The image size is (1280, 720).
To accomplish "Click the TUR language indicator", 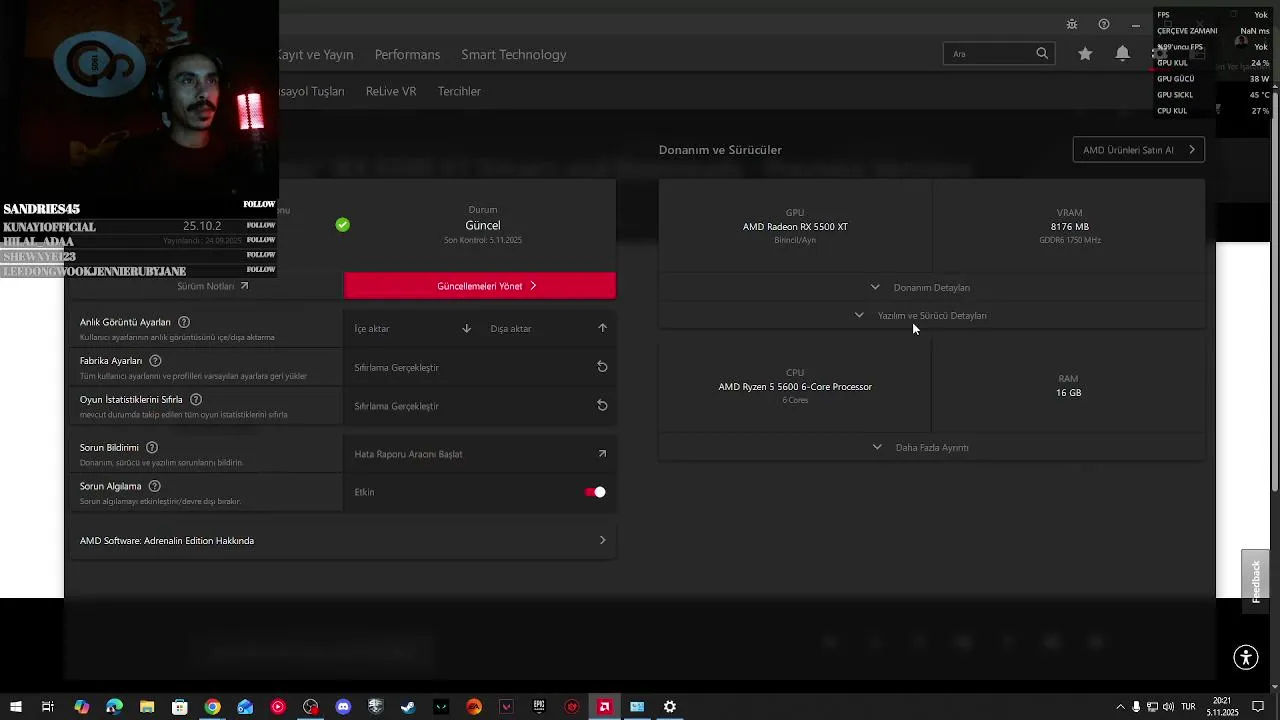I will pos(1189,707).
